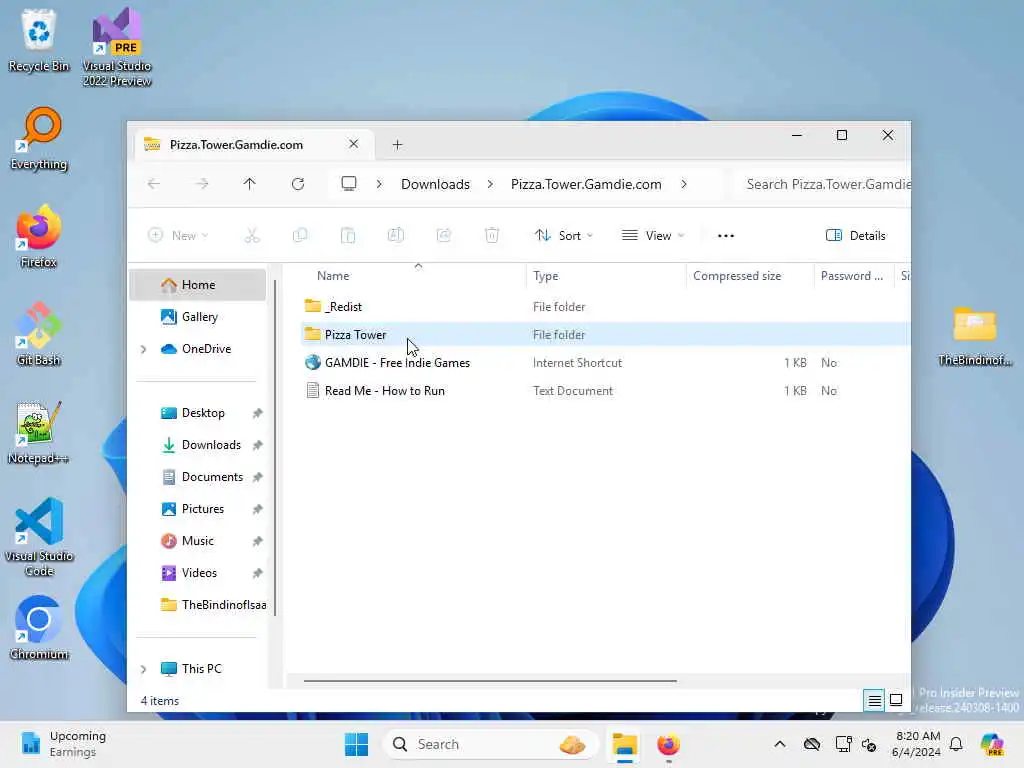Sort by Password column header

coord(854,276)
